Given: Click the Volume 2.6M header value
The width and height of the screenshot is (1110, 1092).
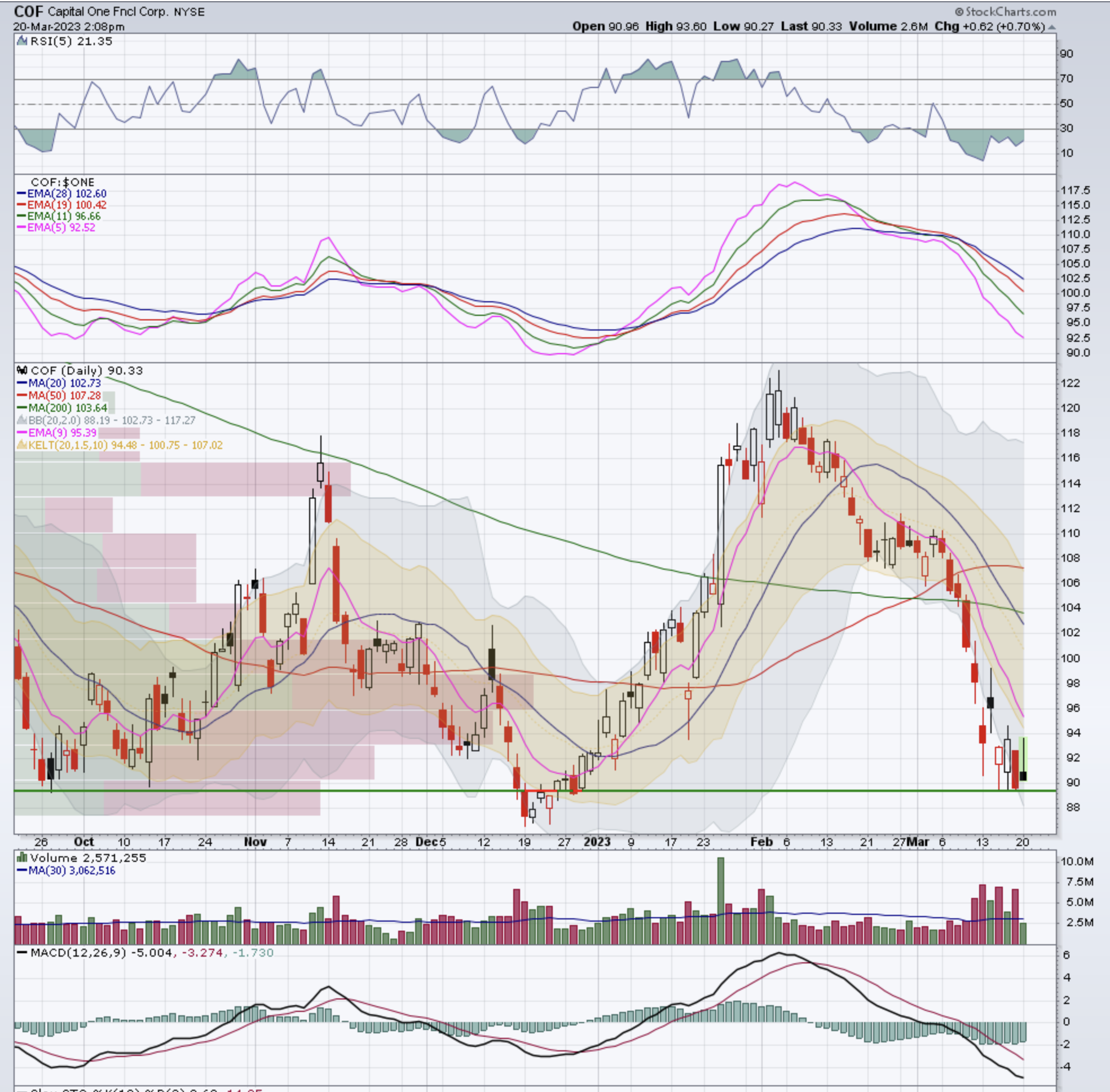Looking at the screenshot, I should 888,27.
